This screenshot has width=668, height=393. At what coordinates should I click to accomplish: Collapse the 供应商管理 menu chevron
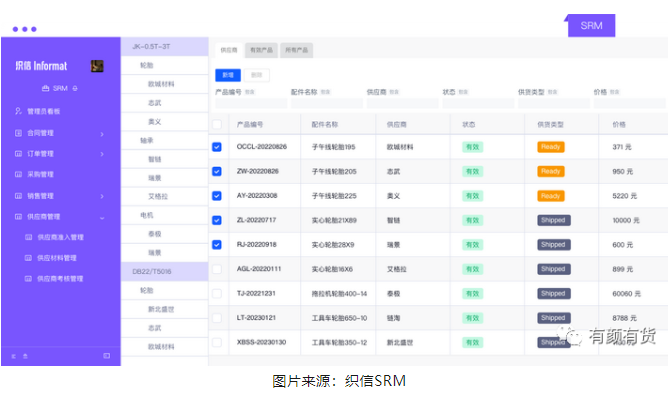[102, 218]
